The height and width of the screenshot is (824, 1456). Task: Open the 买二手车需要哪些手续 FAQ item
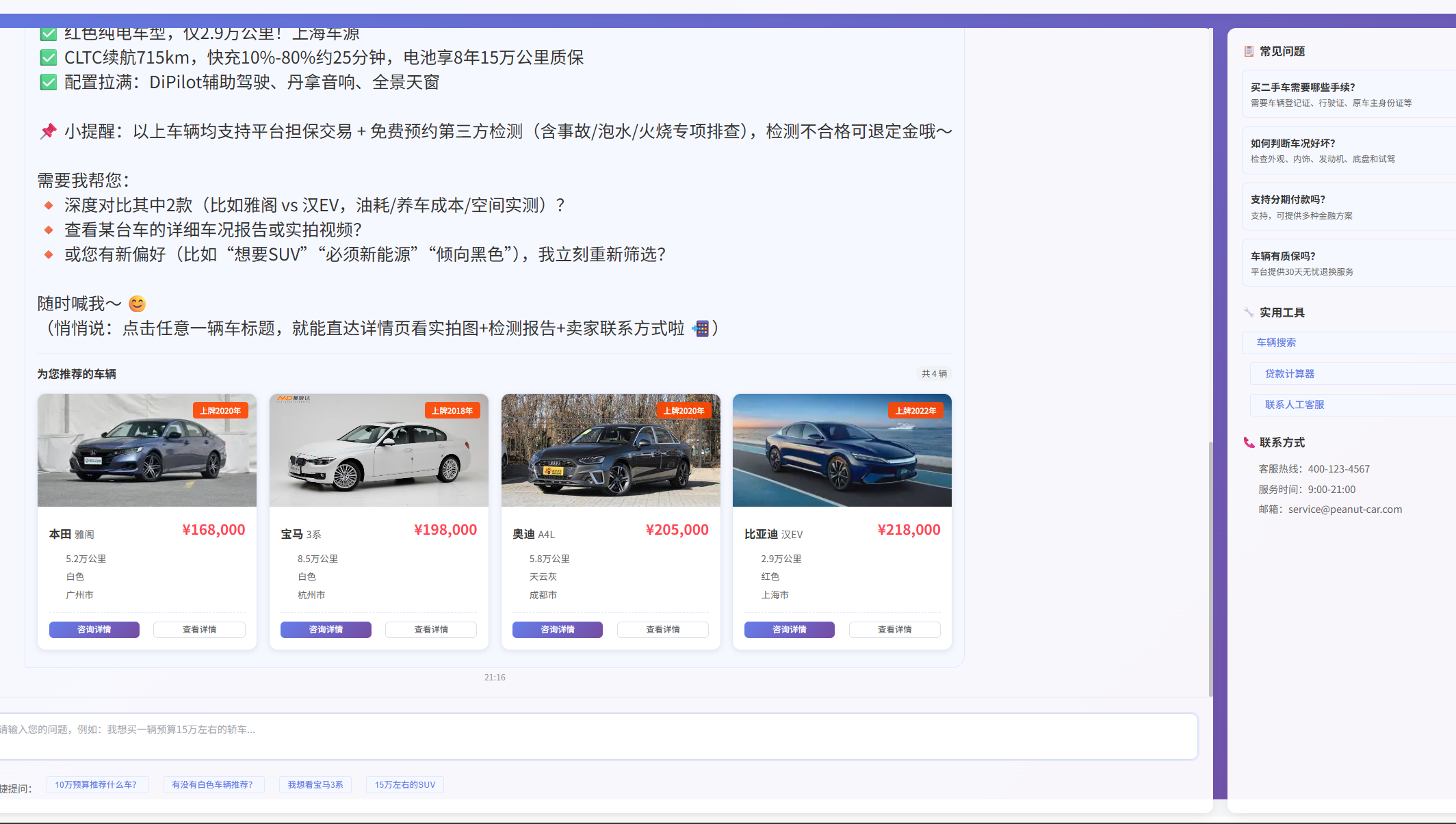[1348, 94]
